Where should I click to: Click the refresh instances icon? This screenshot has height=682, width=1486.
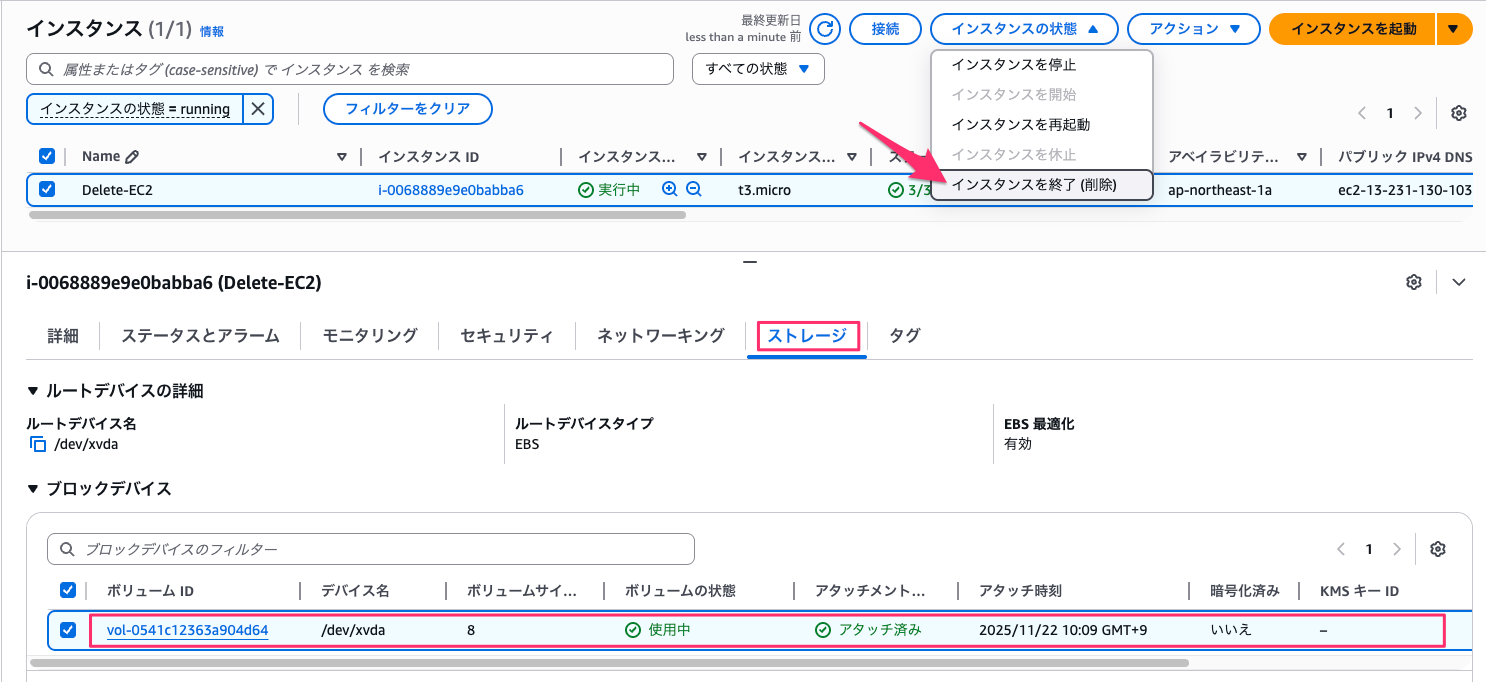[x=824, y=29]
